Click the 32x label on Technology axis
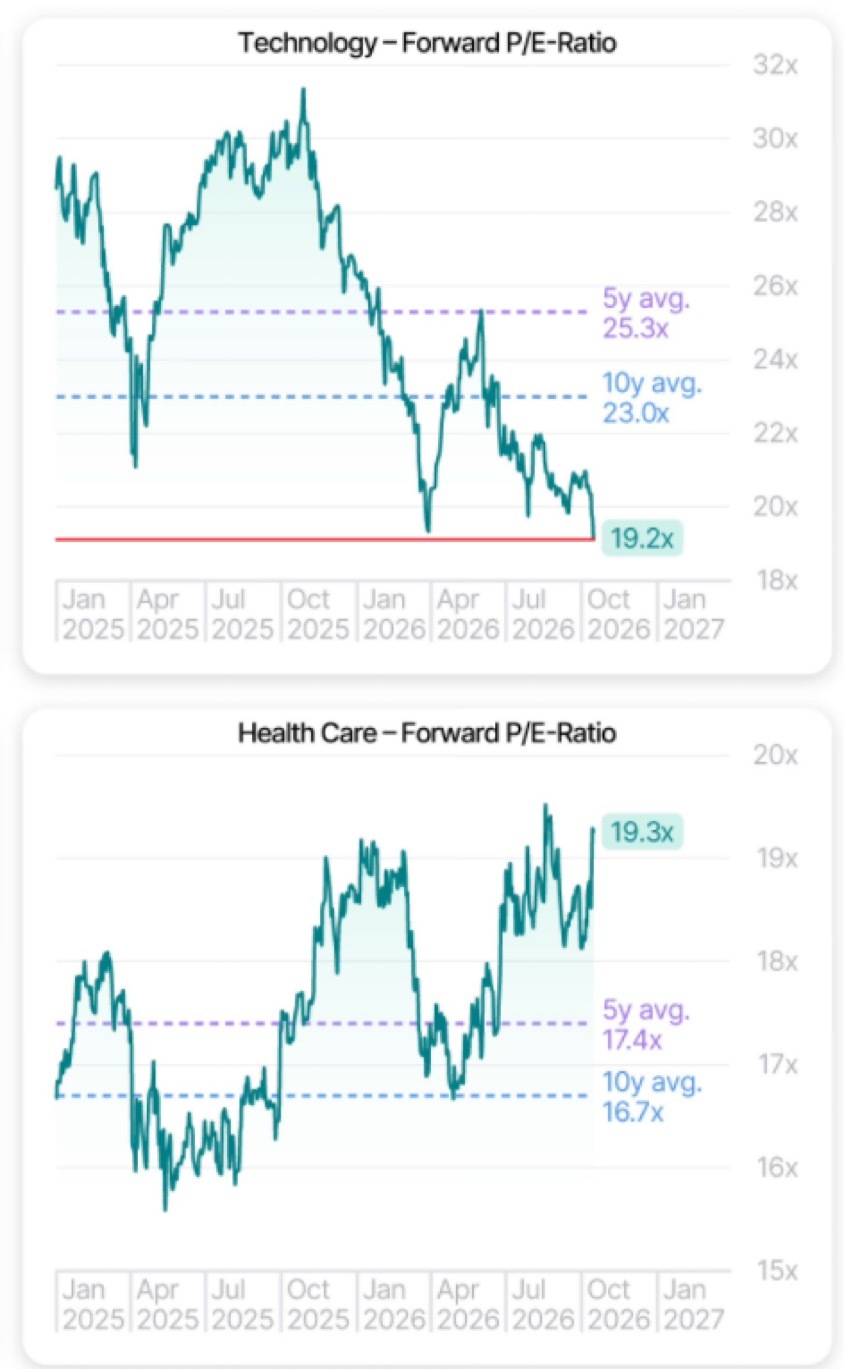The width and height of the screenshot is (844, 1369). [775, 64]
